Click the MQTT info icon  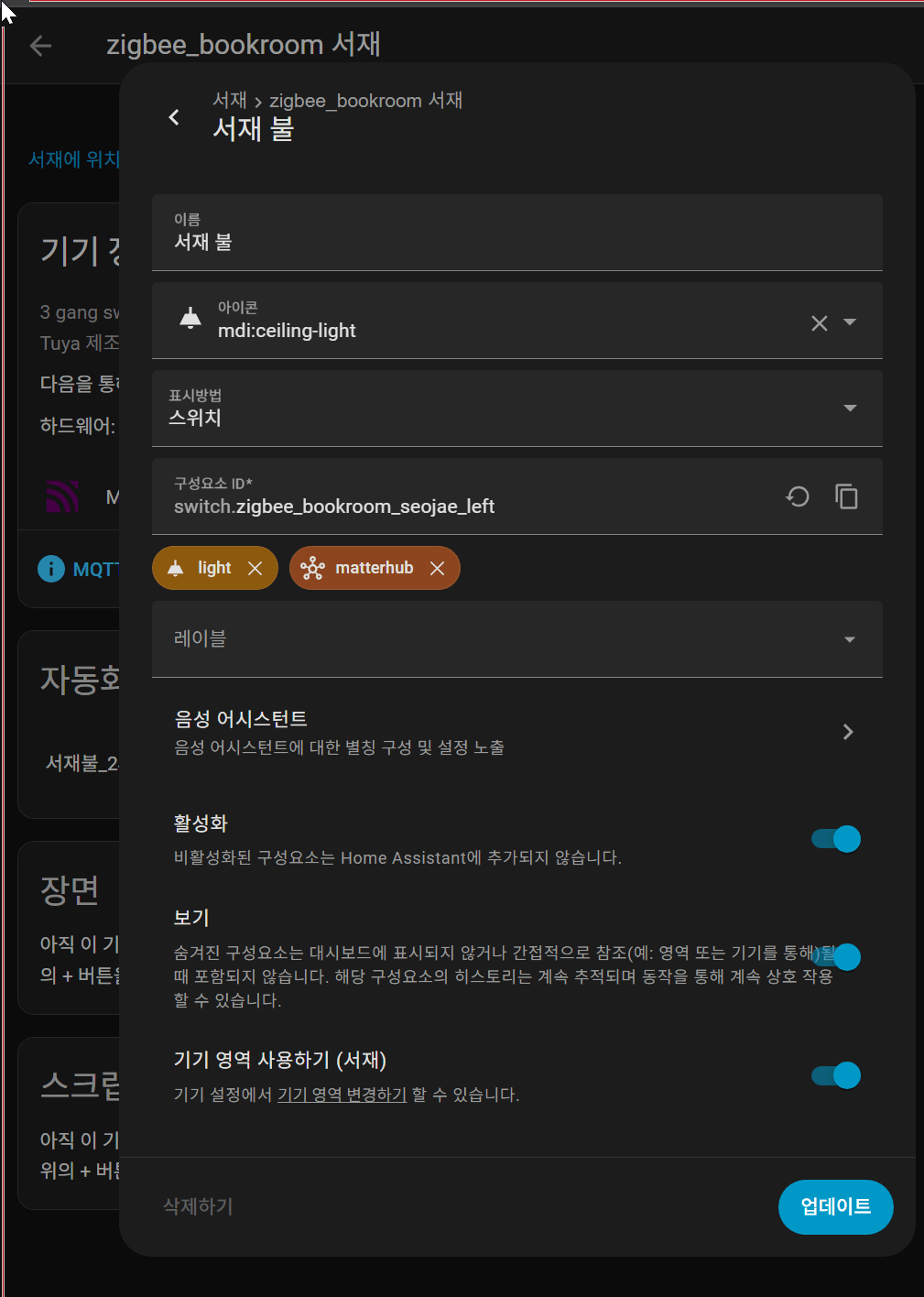pyautogui.click(x=51, y=569)
